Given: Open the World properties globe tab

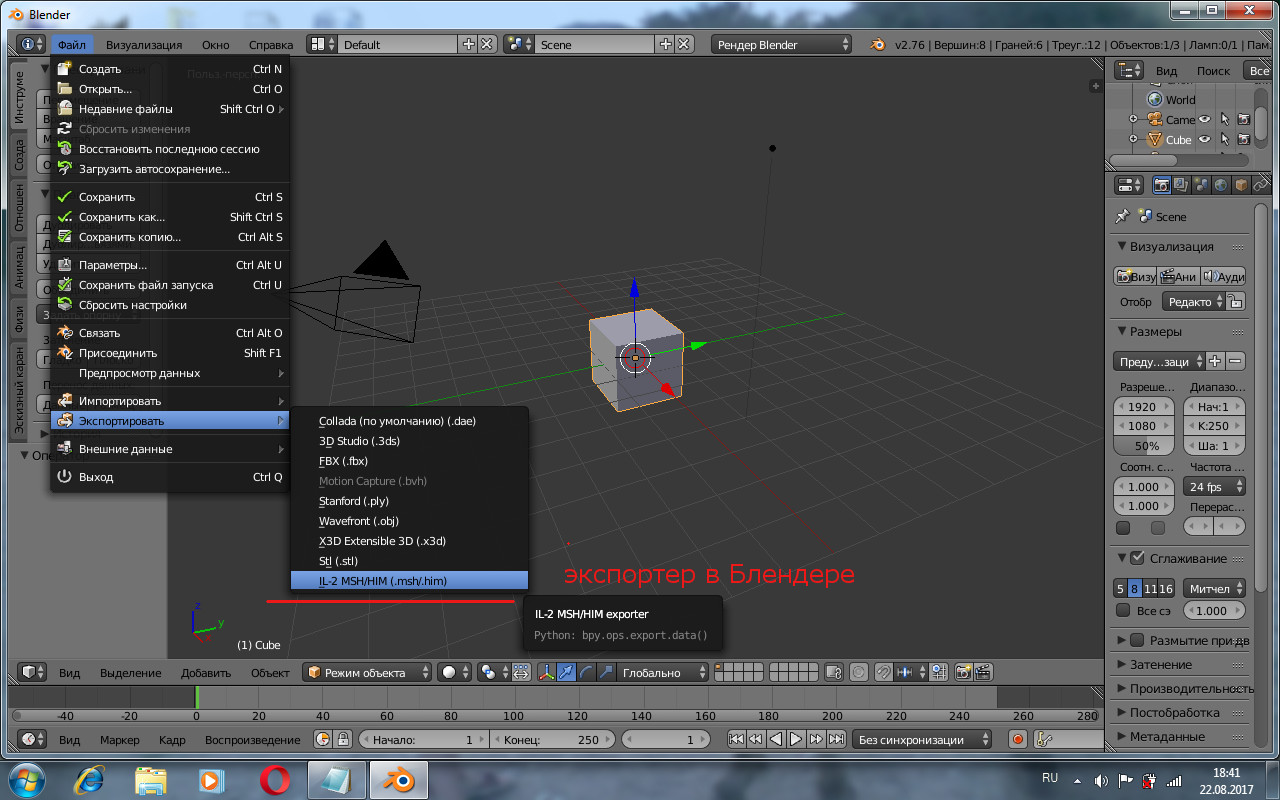Looking at the screenshot, I should tap(1221, 185).
